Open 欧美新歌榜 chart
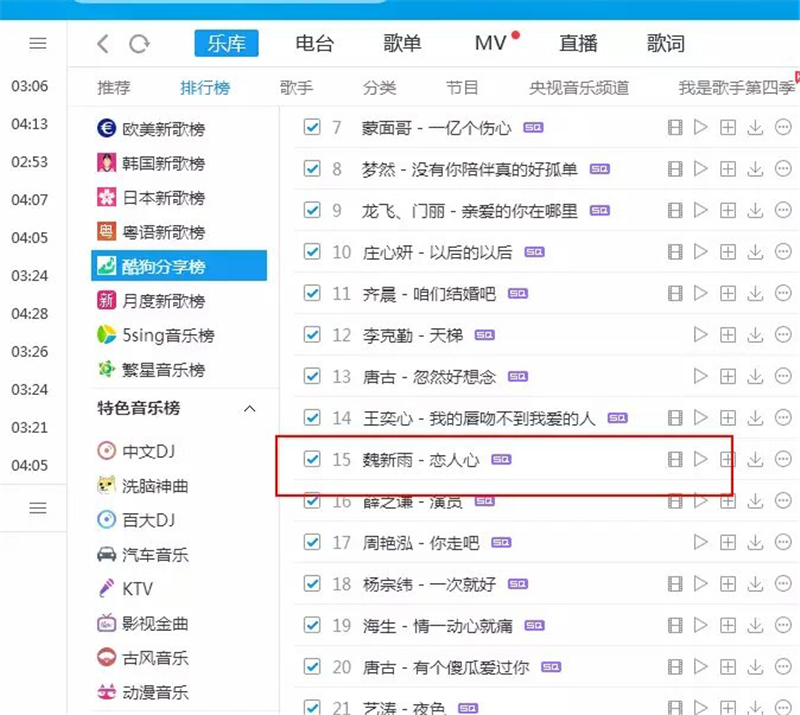The image size is (800, 715). coord(151,129)
